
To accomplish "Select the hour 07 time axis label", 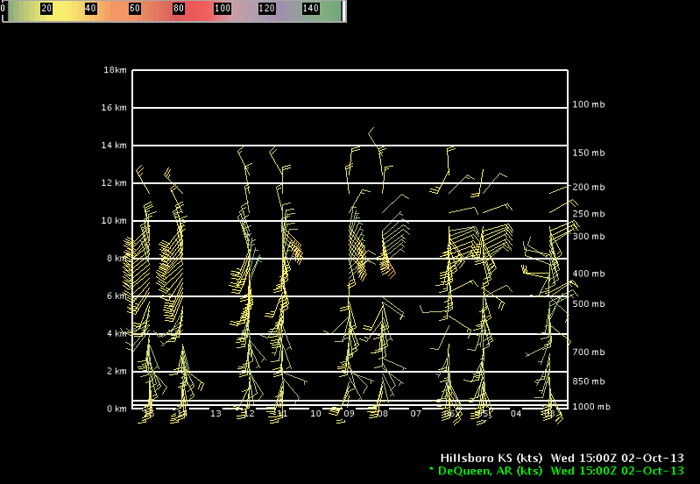I will point(416,413).
